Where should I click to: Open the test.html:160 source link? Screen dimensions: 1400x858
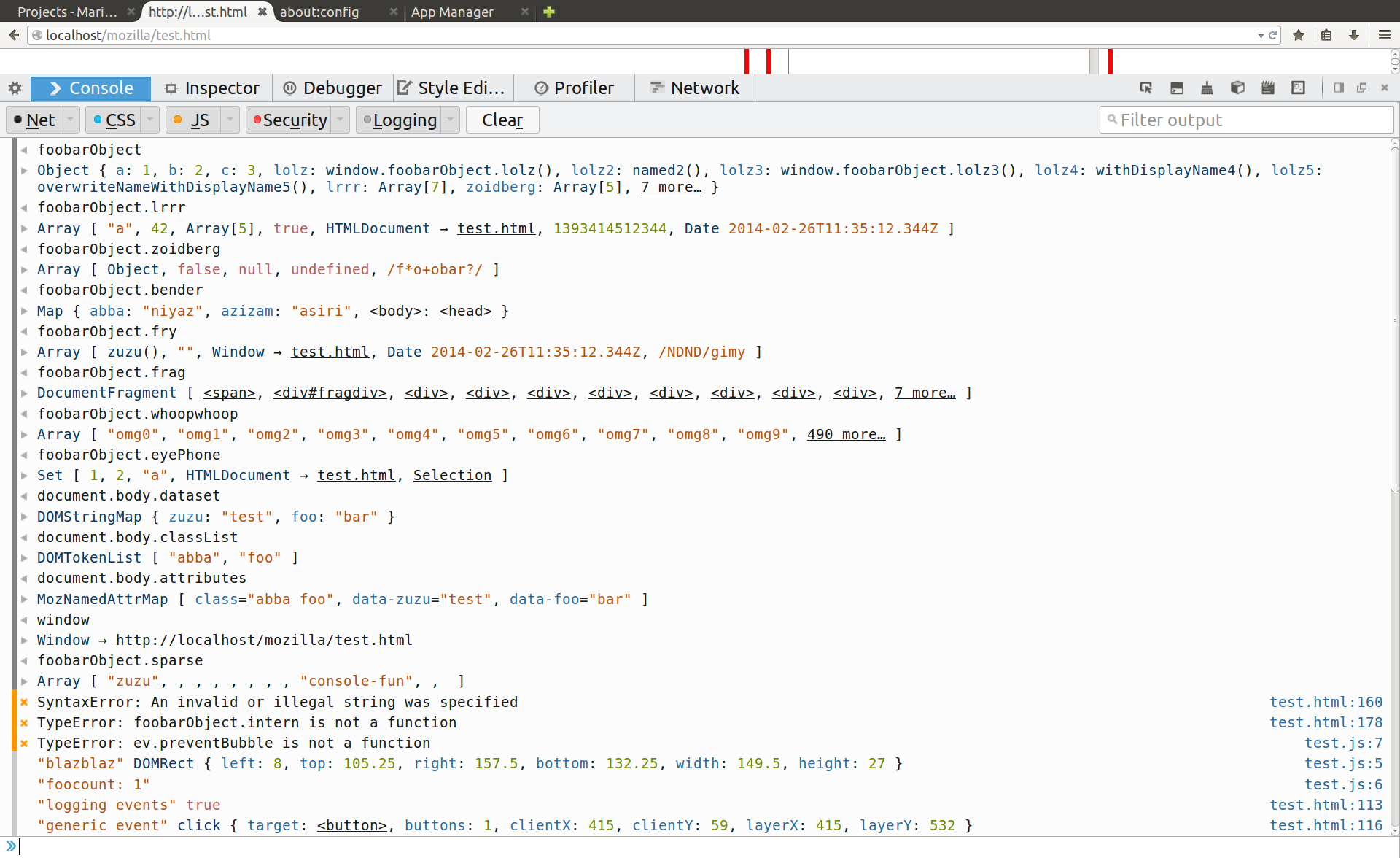1326,702
